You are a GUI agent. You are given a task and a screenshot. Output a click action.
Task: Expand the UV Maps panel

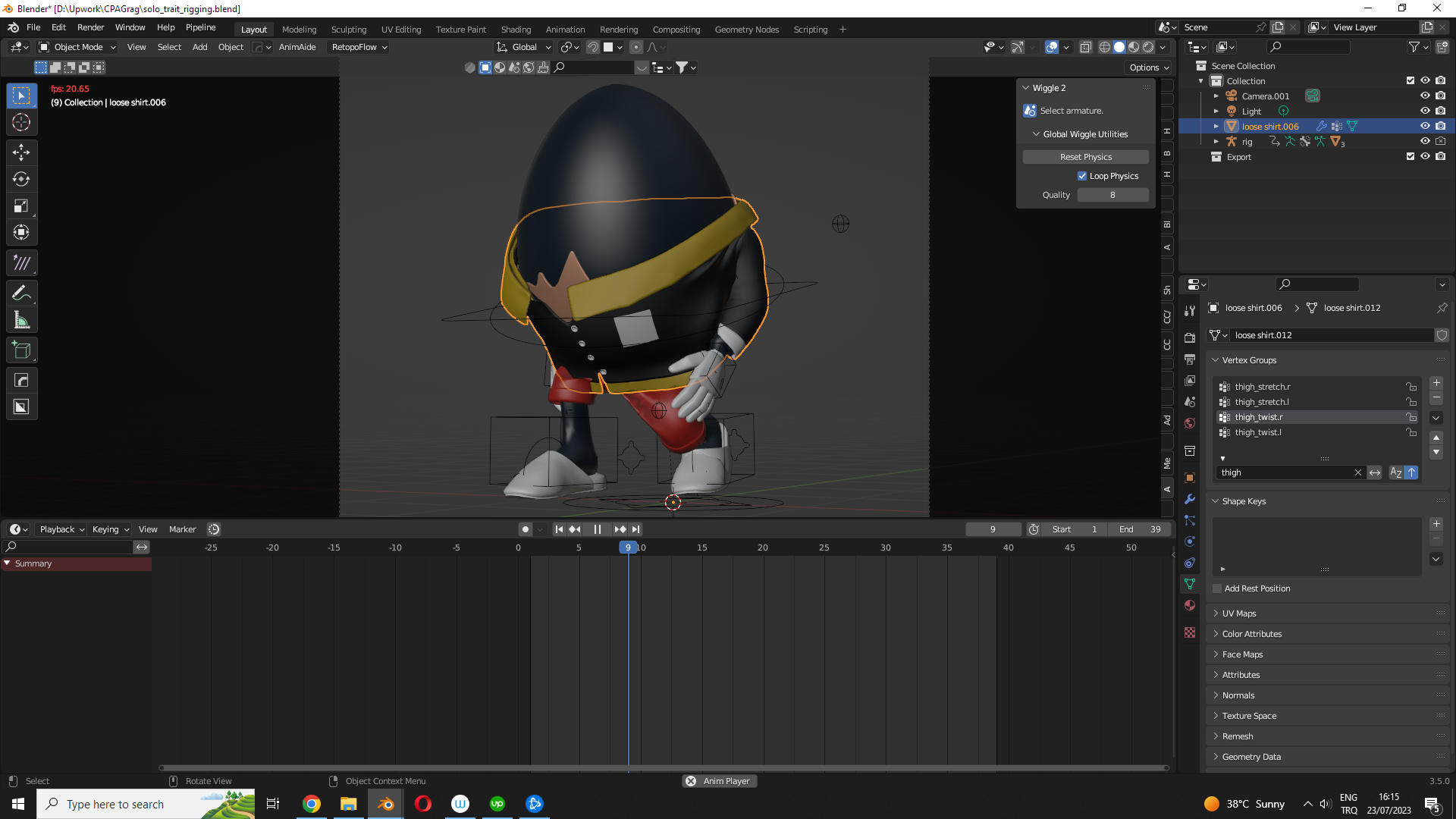1239,613
